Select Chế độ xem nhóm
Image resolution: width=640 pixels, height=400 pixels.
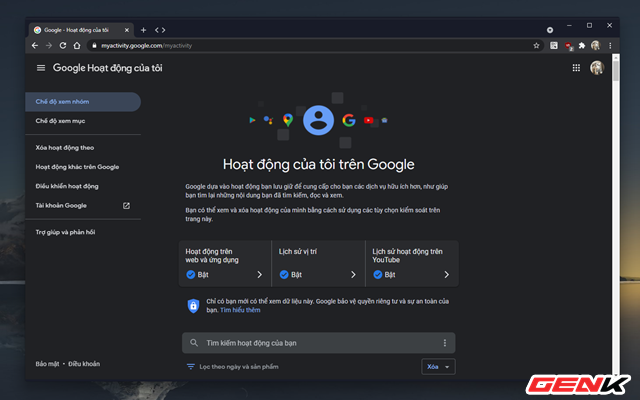(x=83, y=102)
